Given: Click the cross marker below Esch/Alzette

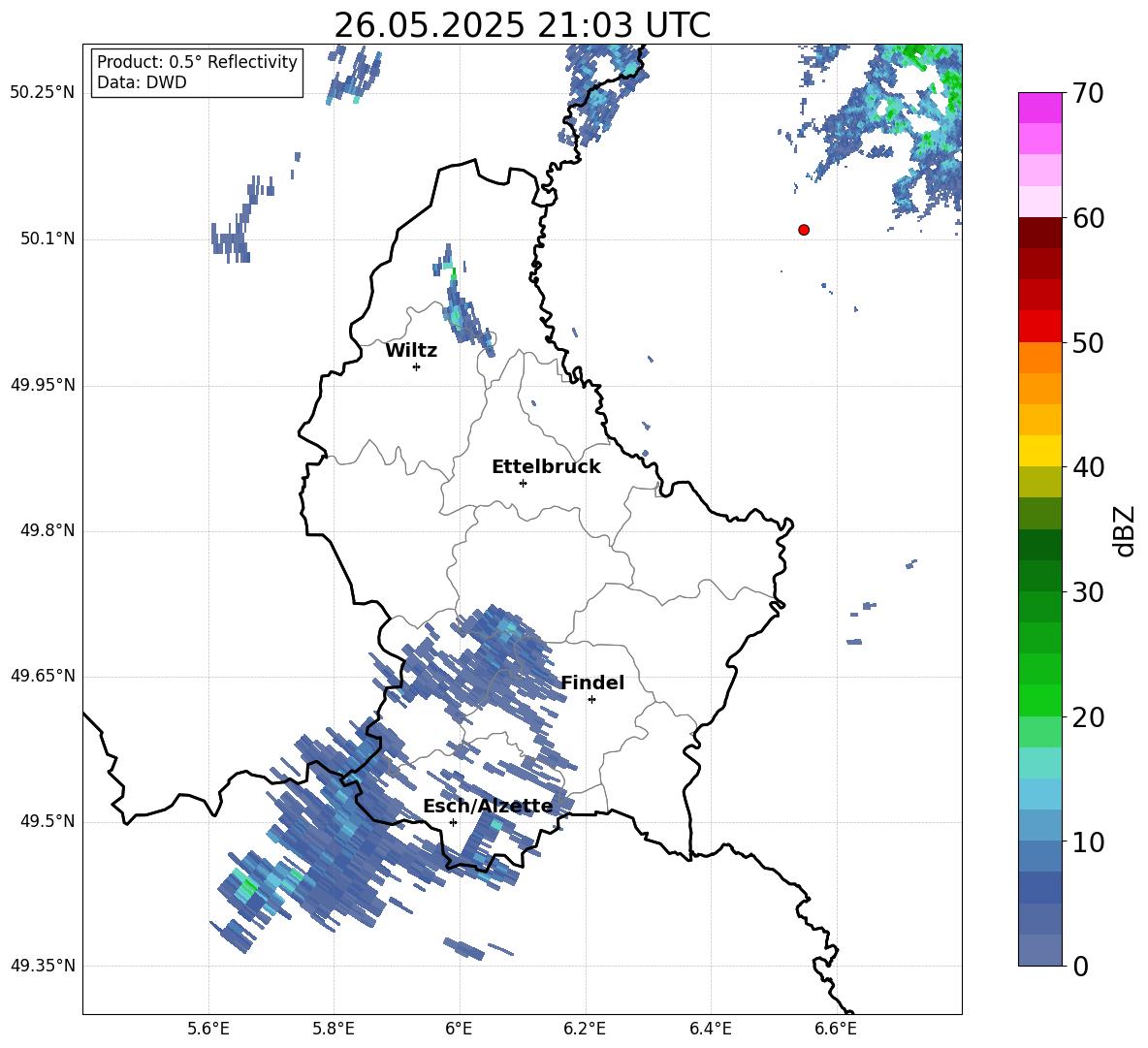Looking at the screenshot, I should [453, 822].
